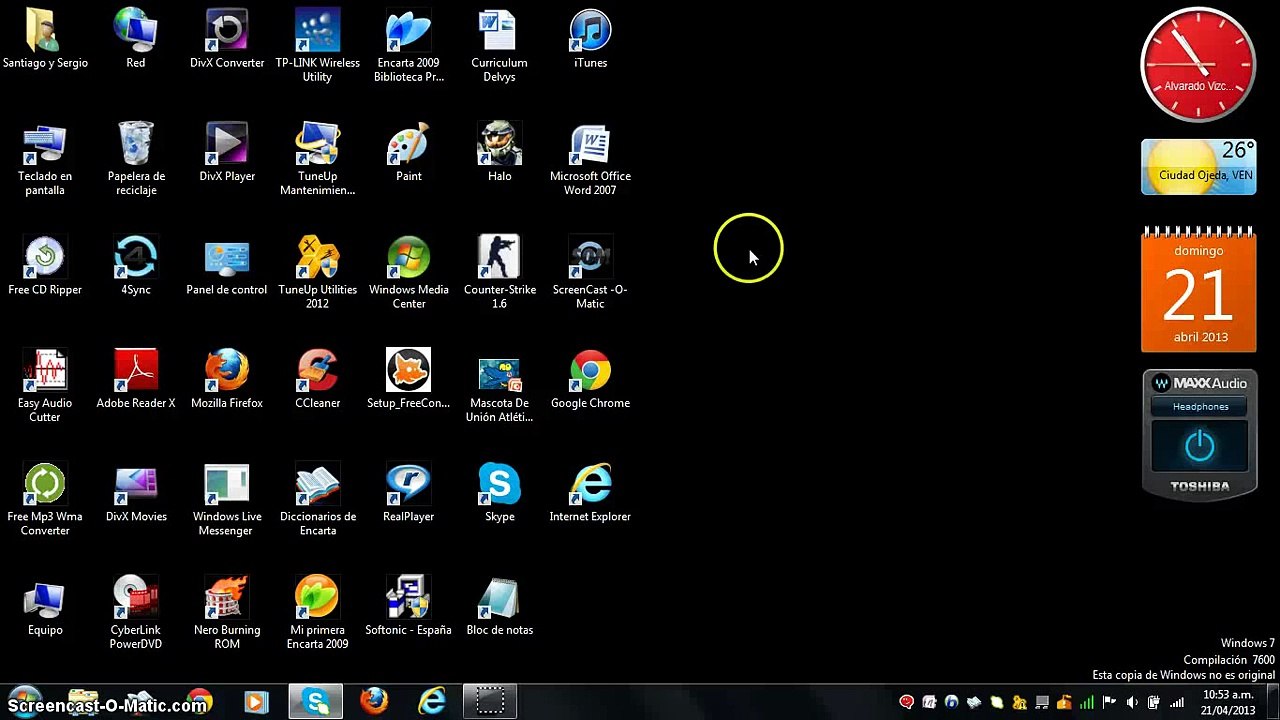Open Diccionarios de Encarta
The height and width of the screenshot is (720, 1280).
318,500
